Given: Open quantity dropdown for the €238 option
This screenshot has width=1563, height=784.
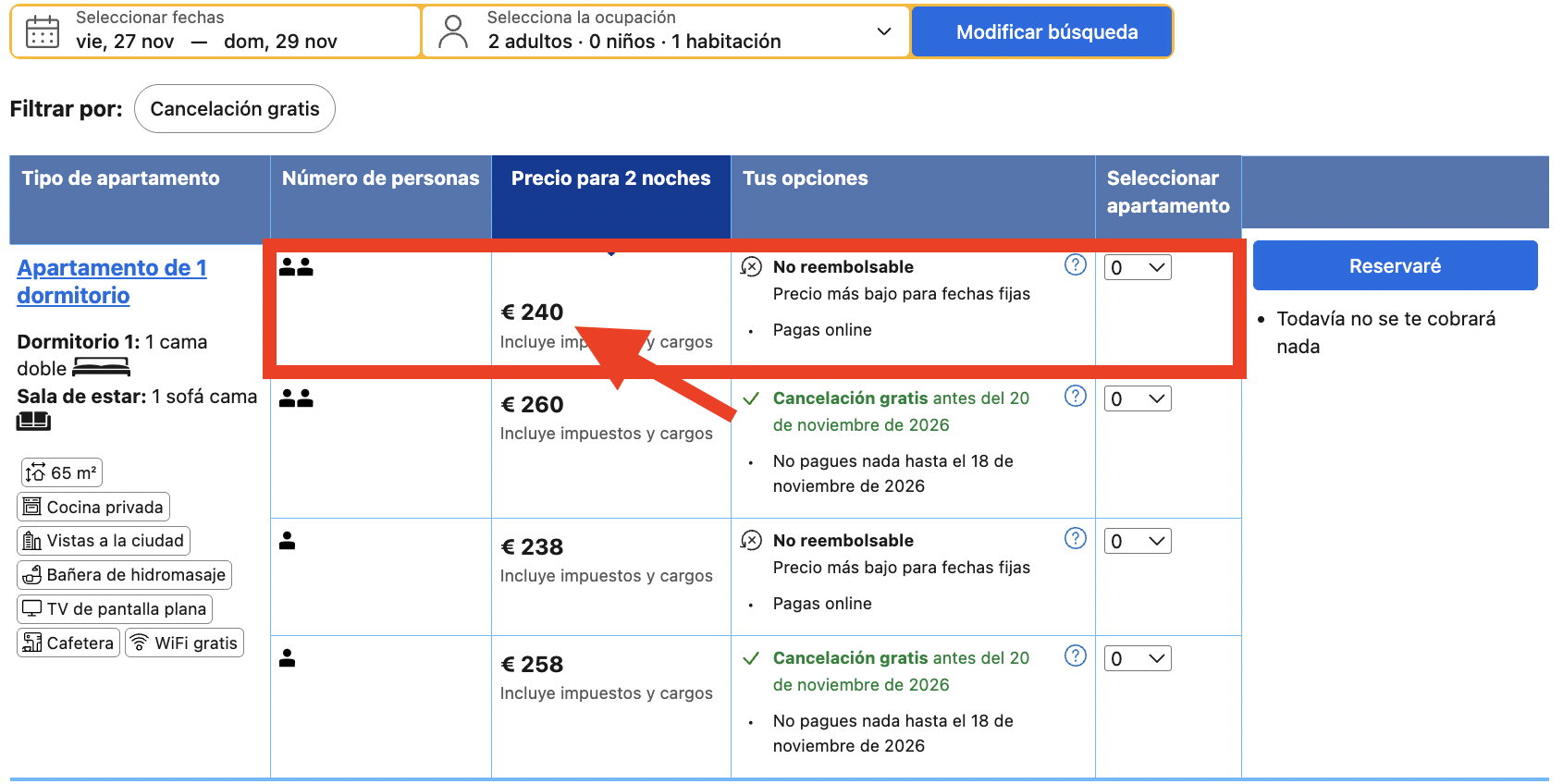Looking at the screenshot, I should [x=1138, y=541].
